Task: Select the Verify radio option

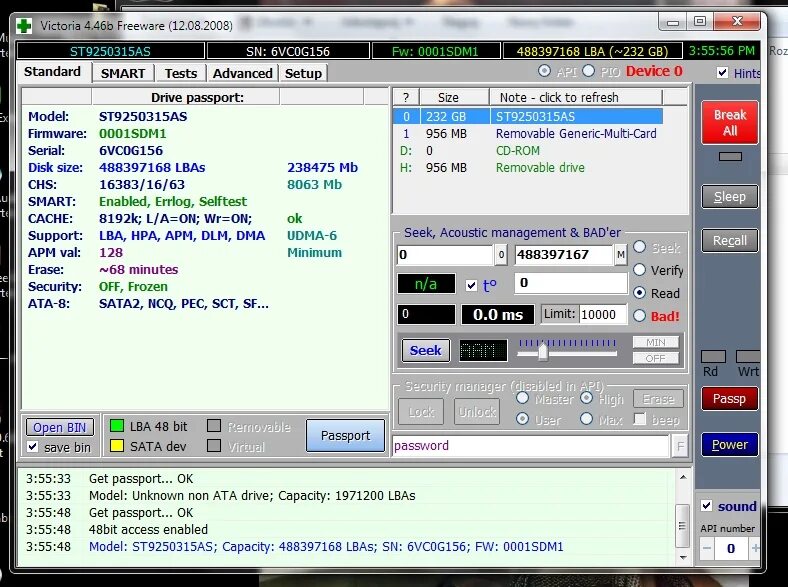Action: [x=639, y=270]
